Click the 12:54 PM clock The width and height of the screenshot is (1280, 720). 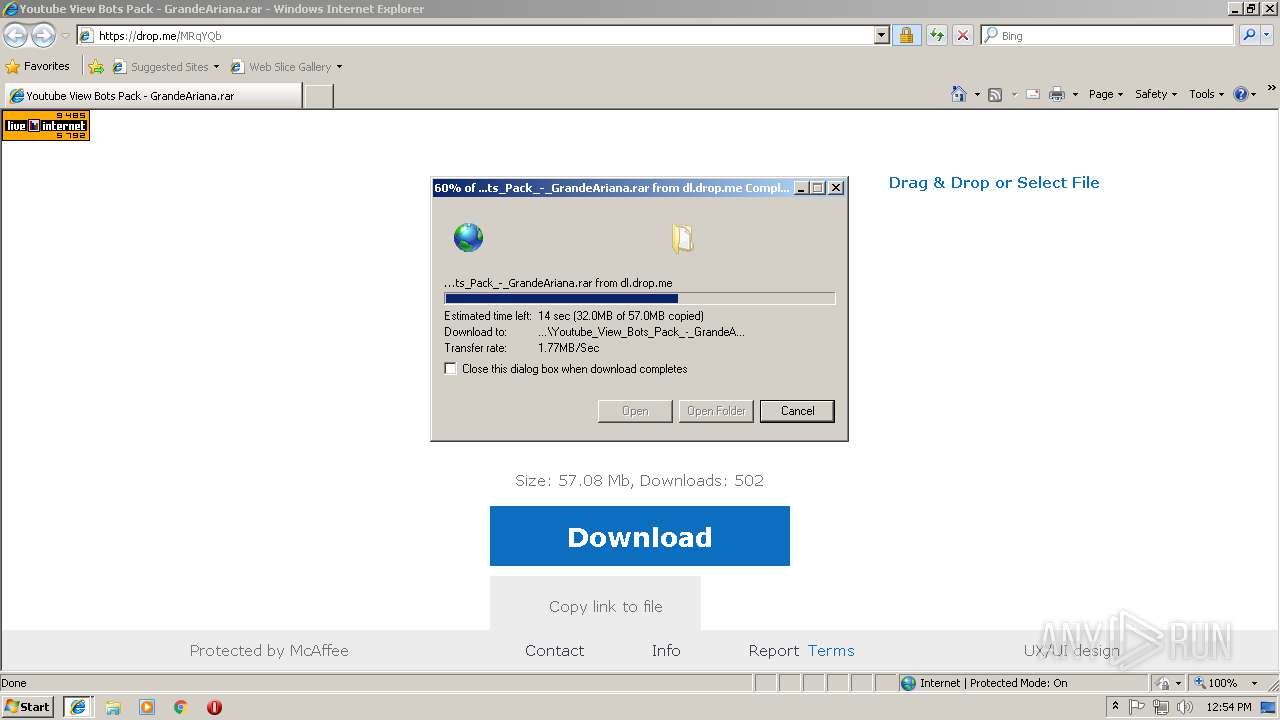pyautogui.click(x=1229, y=707)
